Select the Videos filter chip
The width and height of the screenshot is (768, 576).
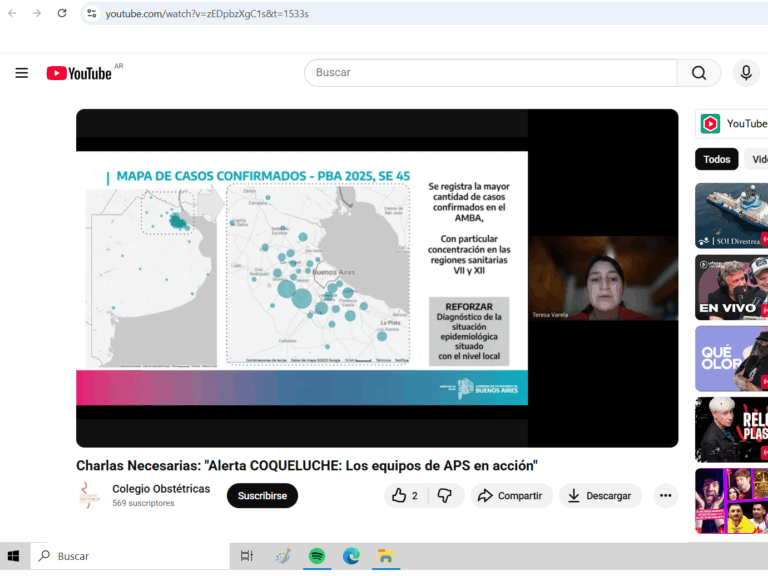coord(757,159)
